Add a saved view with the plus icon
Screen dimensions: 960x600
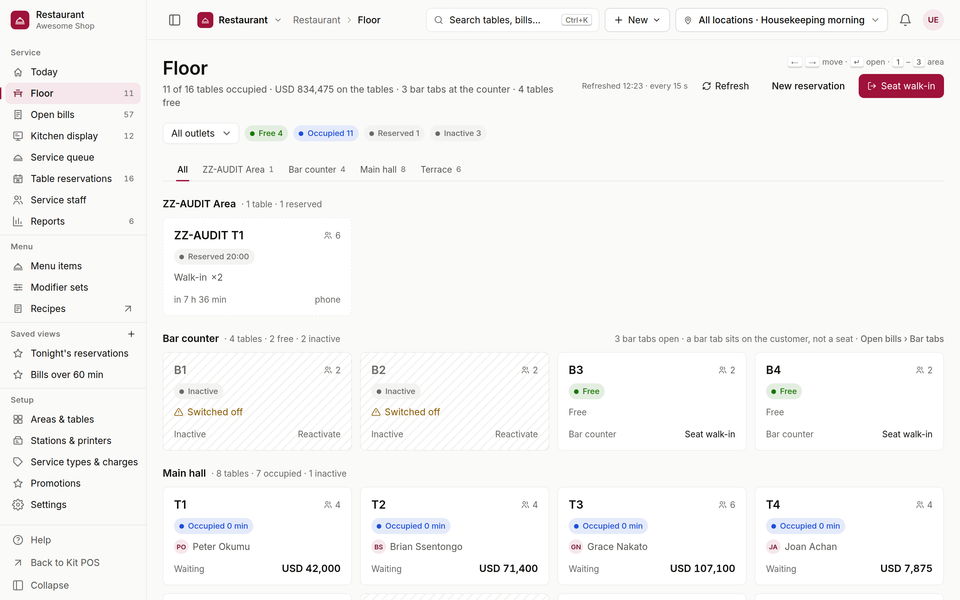(x=131, y=334)
